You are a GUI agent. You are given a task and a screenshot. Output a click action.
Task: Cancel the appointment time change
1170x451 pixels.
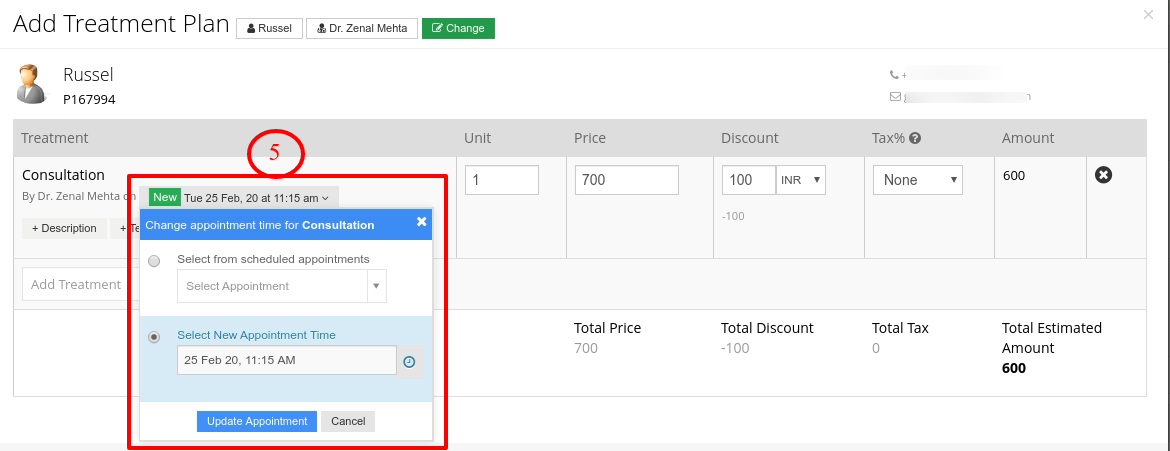tap(348, 421)
